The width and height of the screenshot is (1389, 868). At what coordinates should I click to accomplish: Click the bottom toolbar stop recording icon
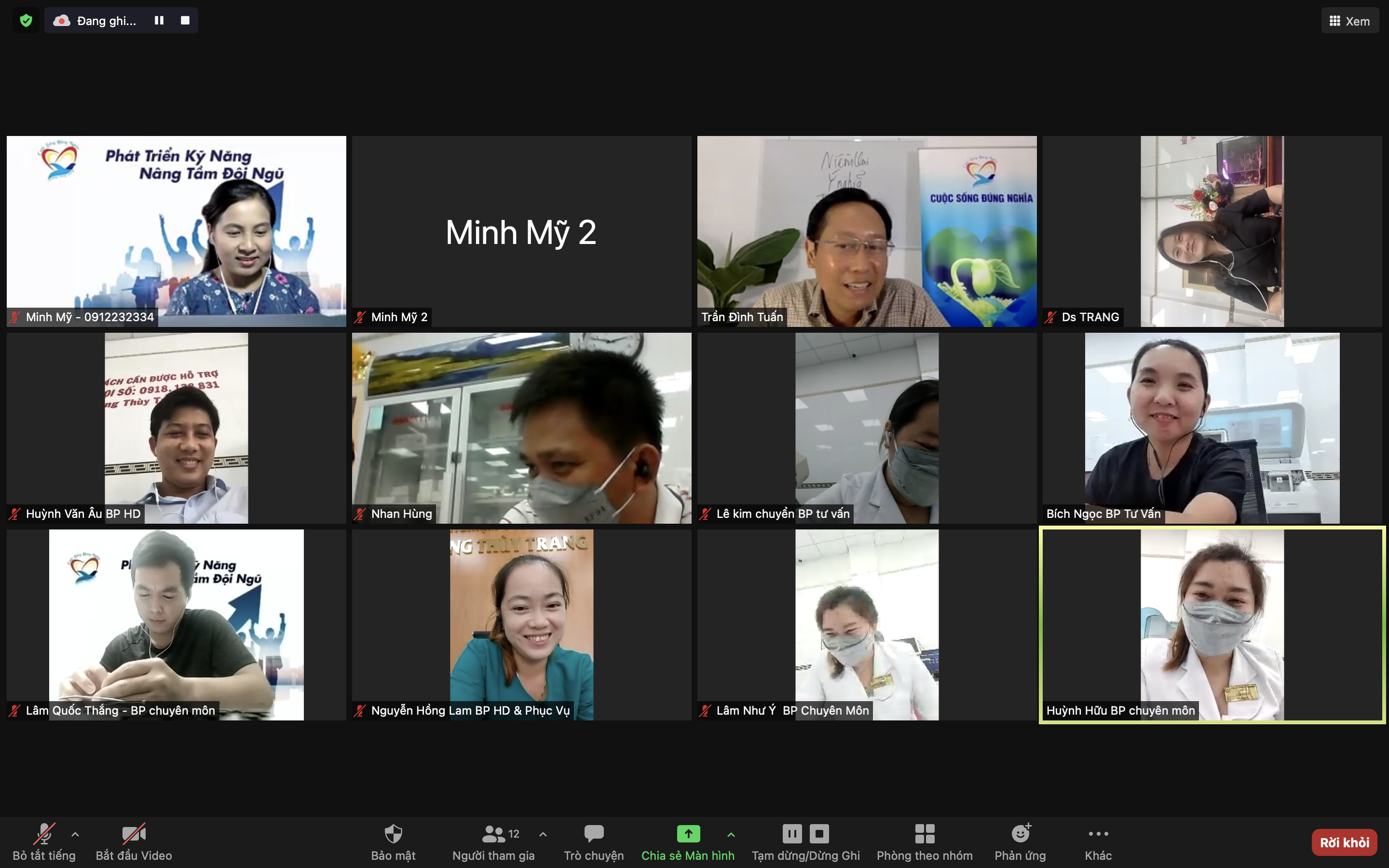819,834
